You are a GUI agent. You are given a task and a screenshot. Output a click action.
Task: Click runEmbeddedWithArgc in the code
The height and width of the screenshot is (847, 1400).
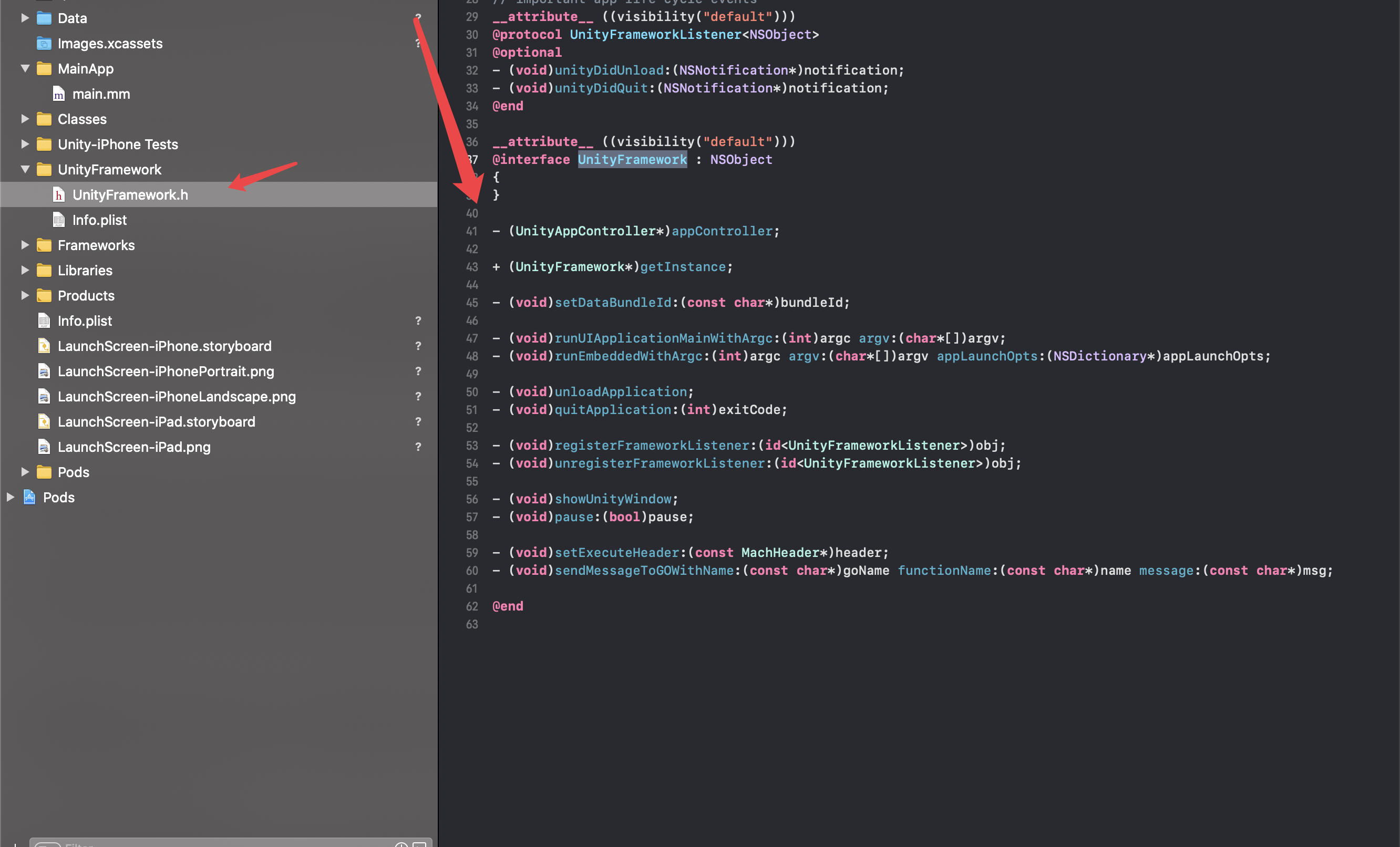(629, 356)
